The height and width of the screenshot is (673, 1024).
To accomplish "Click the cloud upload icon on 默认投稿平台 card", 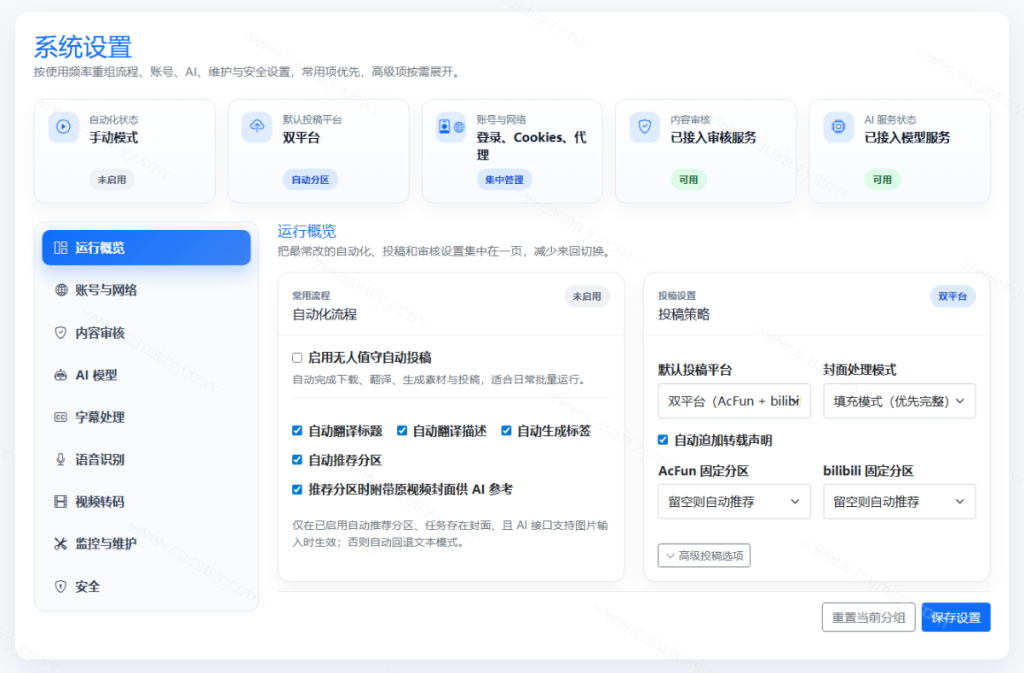I will click(x=257, y=126).
